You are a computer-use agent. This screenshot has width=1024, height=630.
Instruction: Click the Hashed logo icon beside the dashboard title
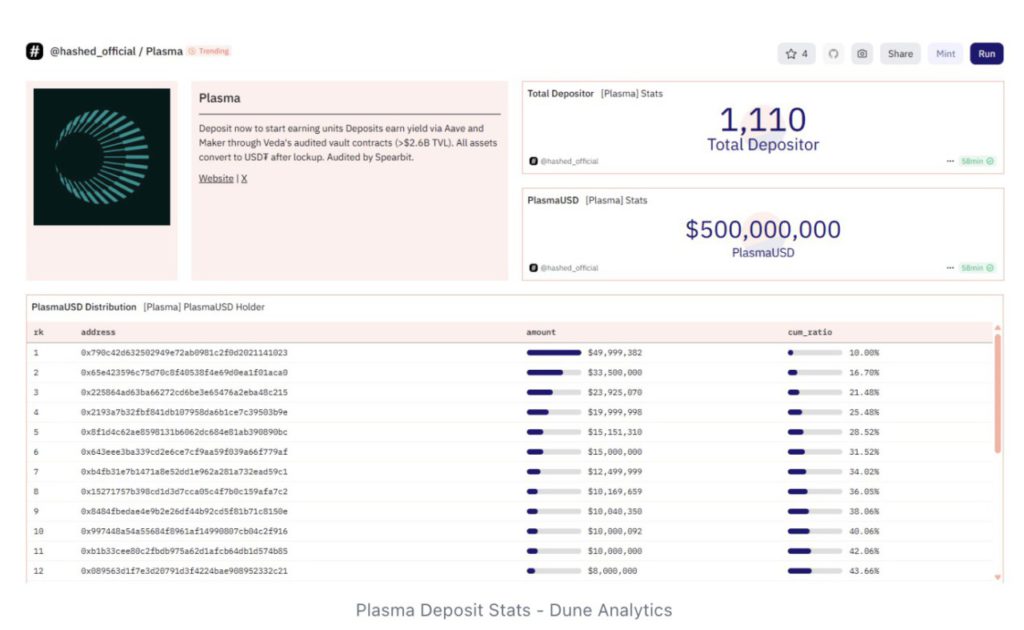pos(35,51)
